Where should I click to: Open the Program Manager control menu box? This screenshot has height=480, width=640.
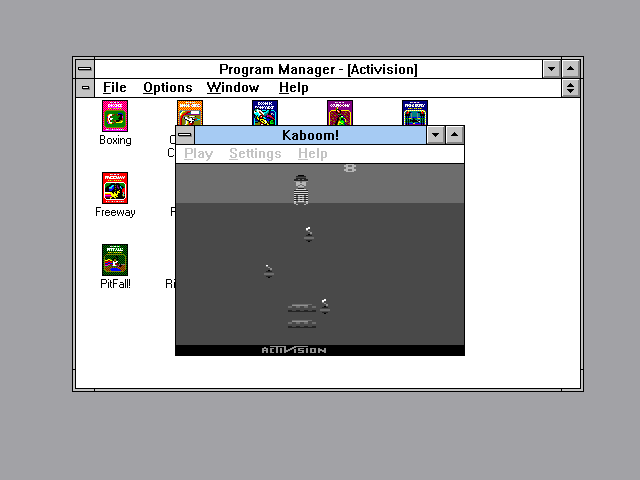pos(85,69)
